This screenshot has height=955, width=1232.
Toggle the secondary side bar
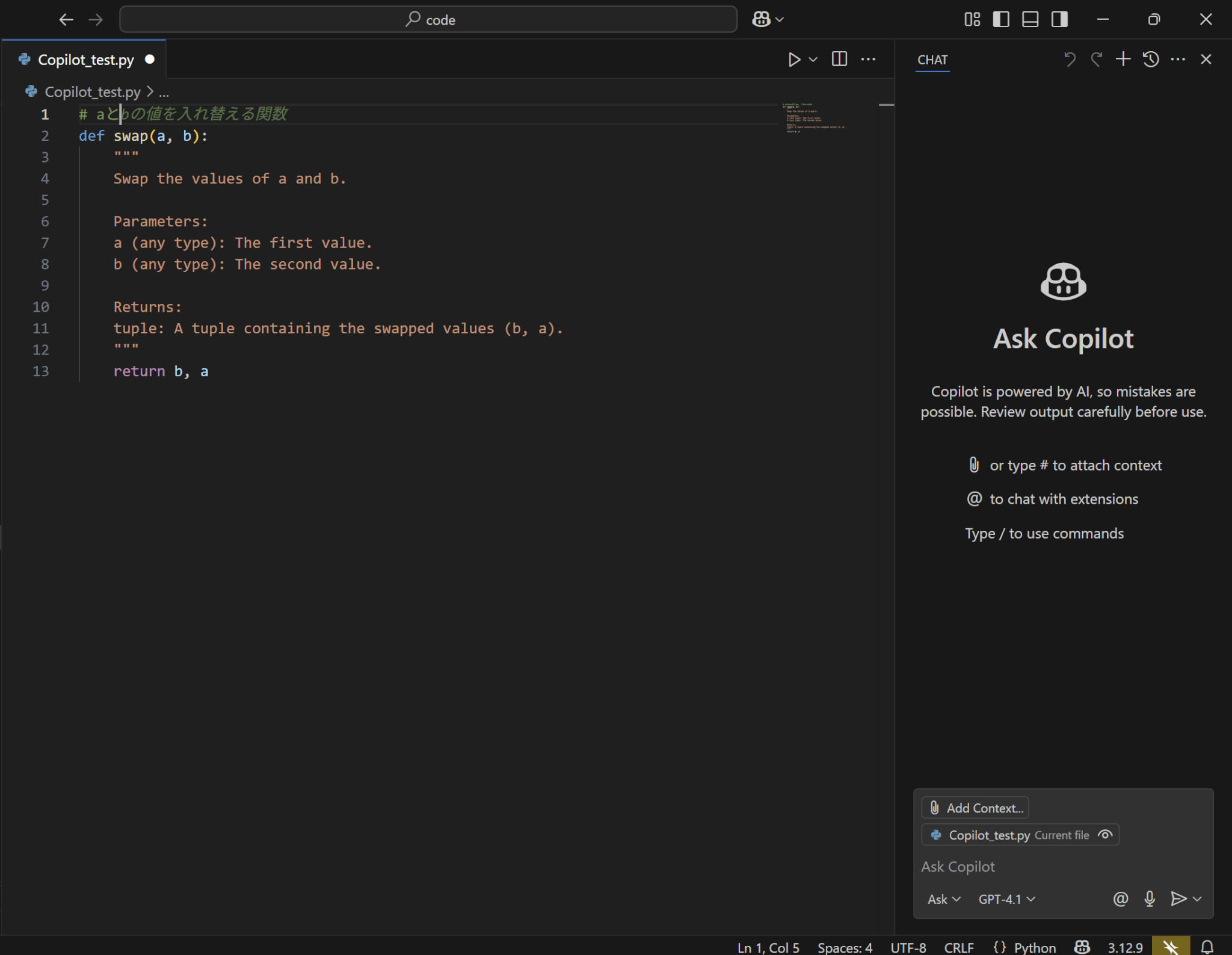(1059, 19)
